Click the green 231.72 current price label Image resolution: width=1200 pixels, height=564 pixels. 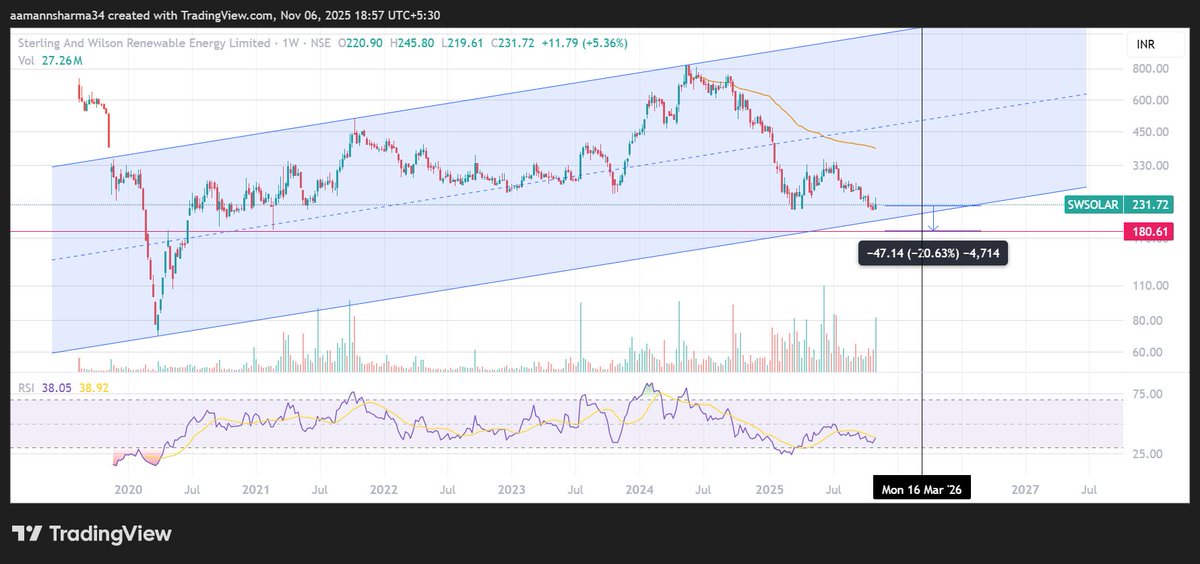(1148, 204)
